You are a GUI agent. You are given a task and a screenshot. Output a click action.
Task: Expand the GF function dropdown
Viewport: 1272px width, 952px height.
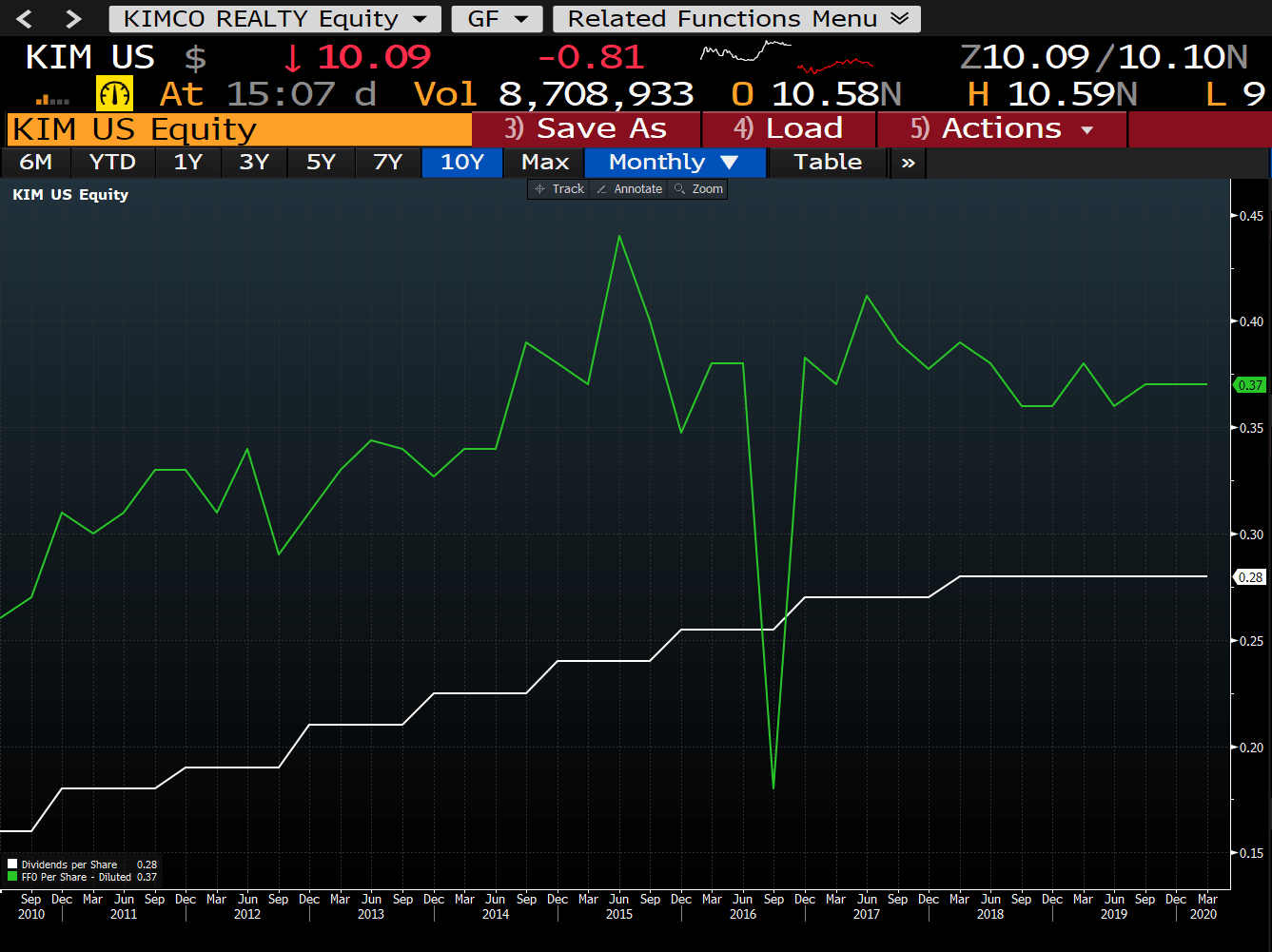click(498, 19)
